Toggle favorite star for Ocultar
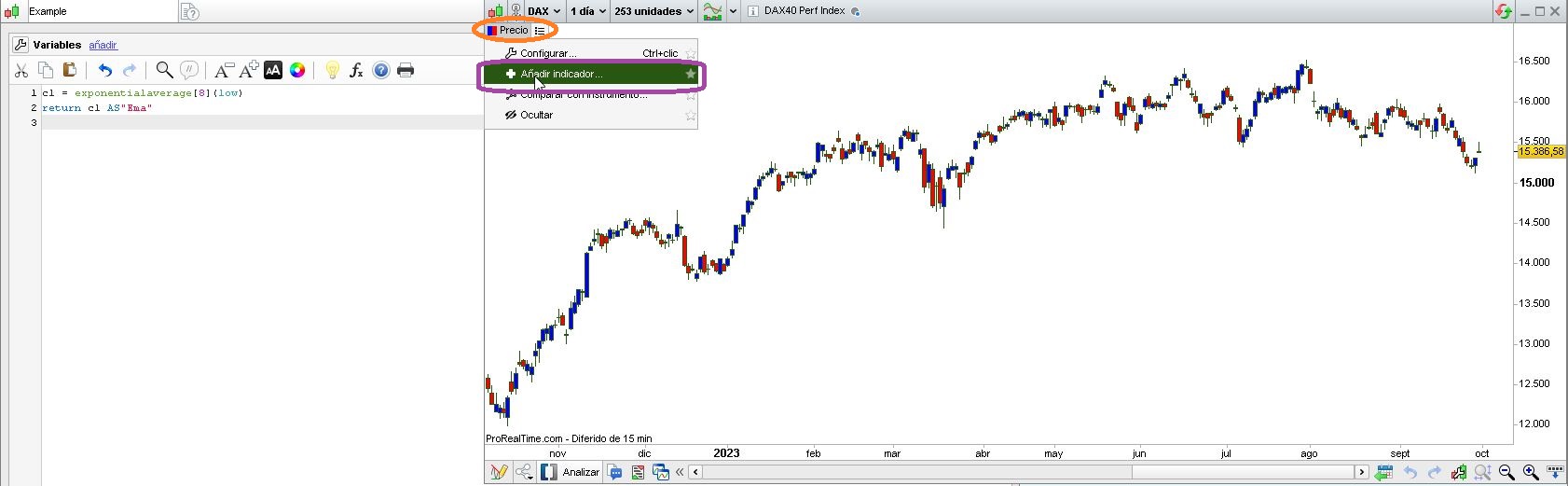 (690, 116)
